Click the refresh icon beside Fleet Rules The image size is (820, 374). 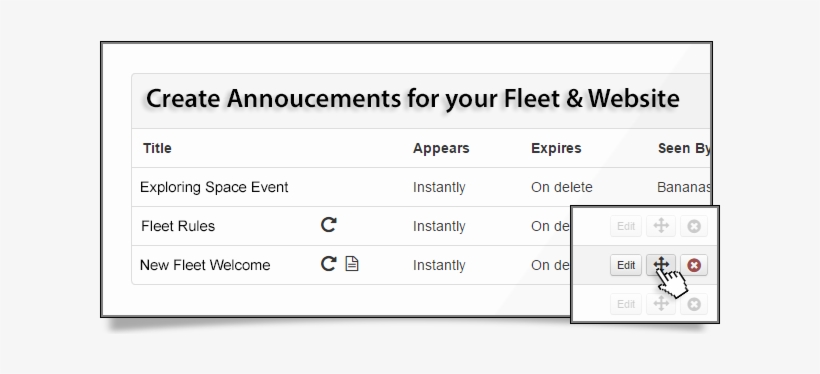click(328, 225)
